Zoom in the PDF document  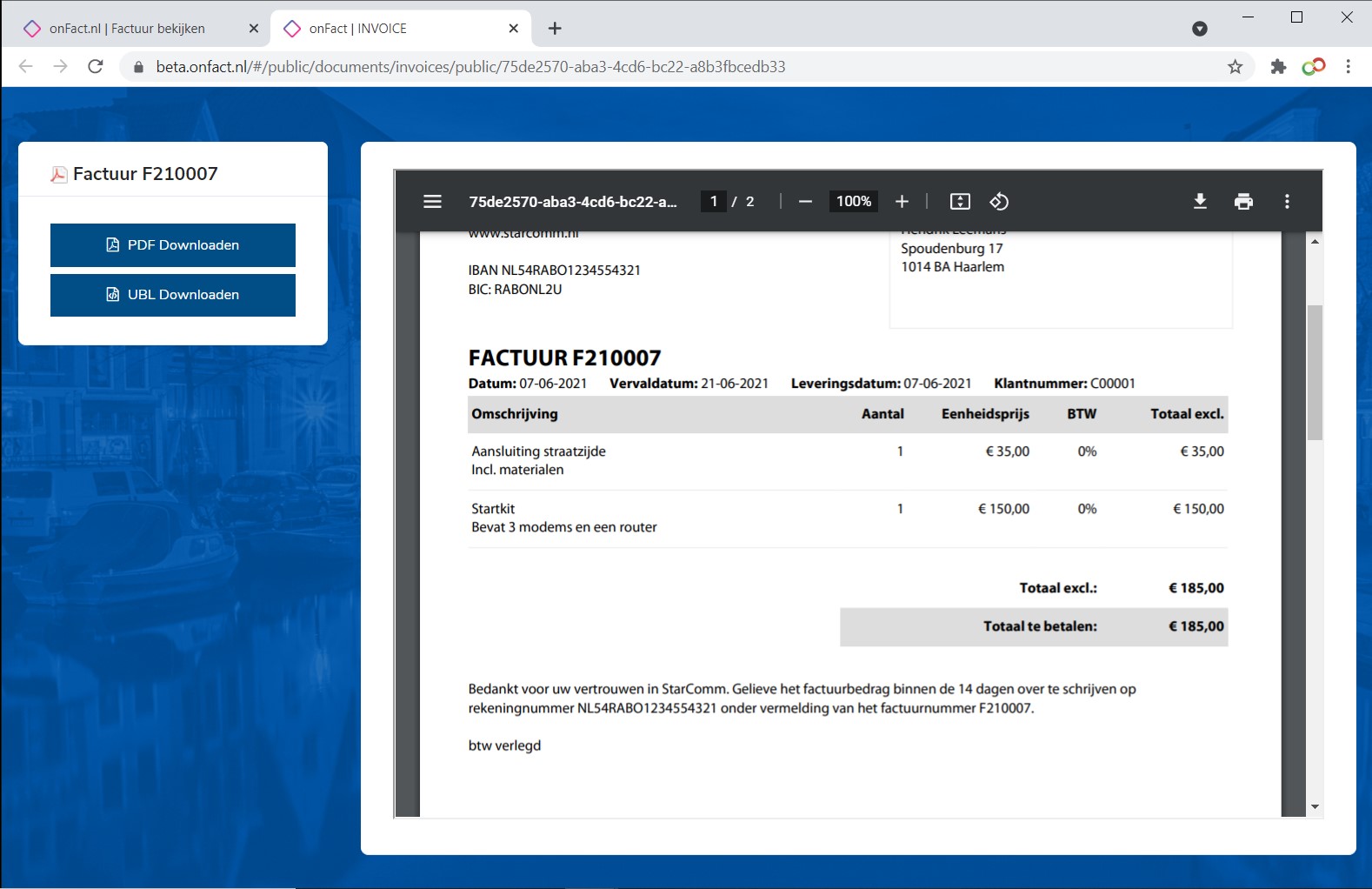[x=902, y=202]
